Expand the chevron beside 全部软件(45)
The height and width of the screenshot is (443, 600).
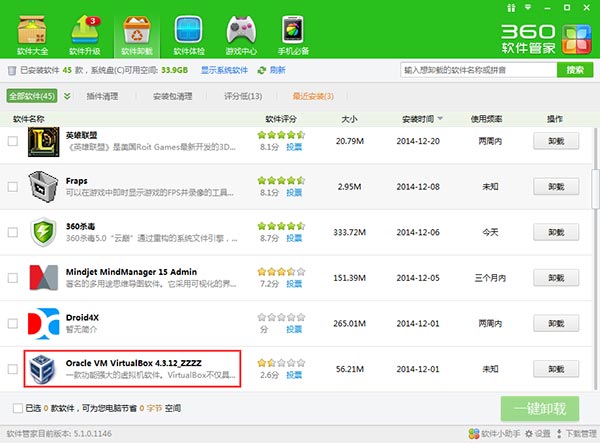click(x=67, y=96)
